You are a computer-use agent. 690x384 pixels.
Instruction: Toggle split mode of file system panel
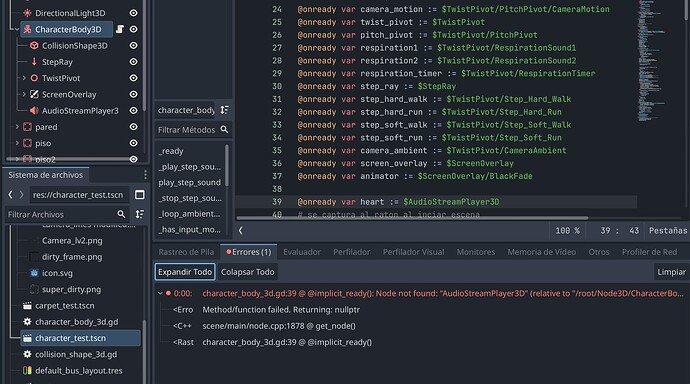139,194
